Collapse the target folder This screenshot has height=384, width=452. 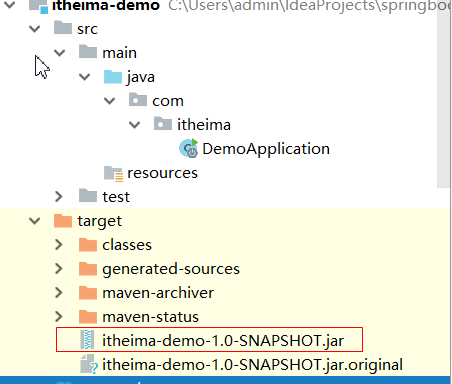35,221
